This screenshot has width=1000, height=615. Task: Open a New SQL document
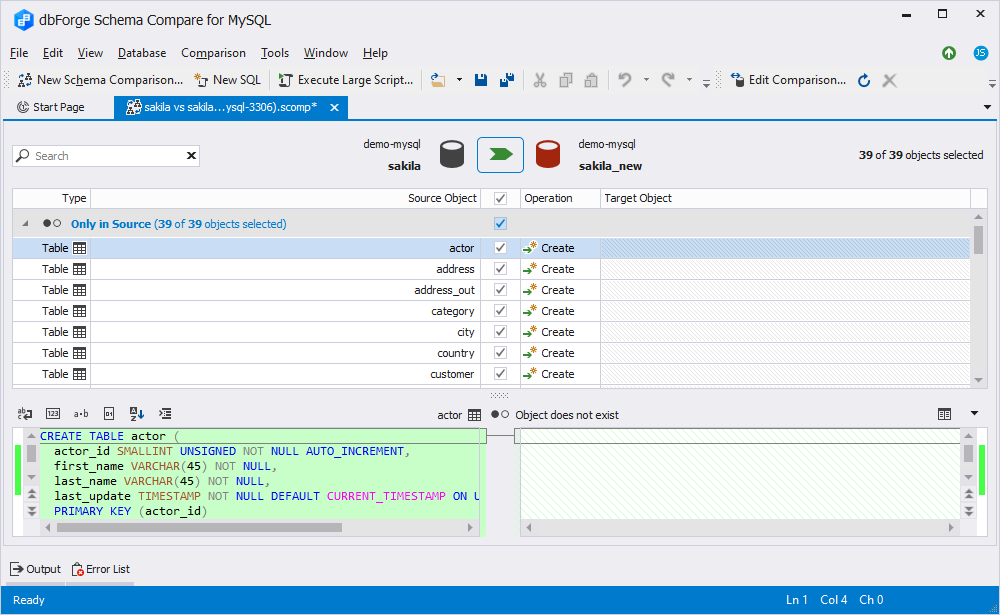(228, 80)
